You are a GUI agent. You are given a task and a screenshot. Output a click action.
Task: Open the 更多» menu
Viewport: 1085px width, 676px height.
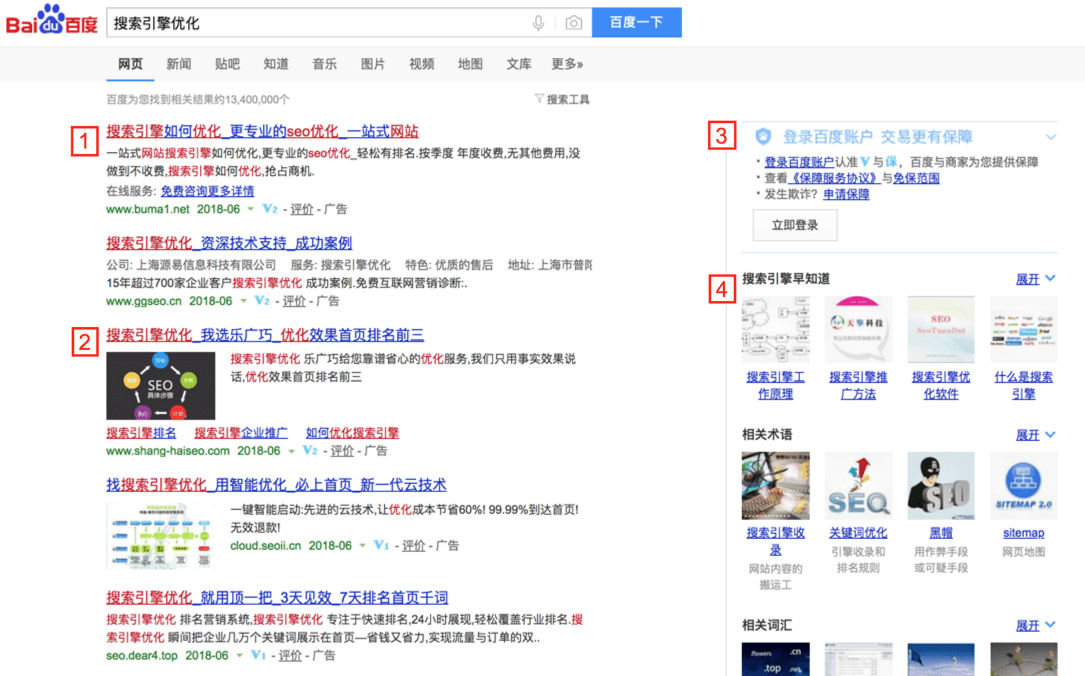pyautogui.click(x=567, y=64)
